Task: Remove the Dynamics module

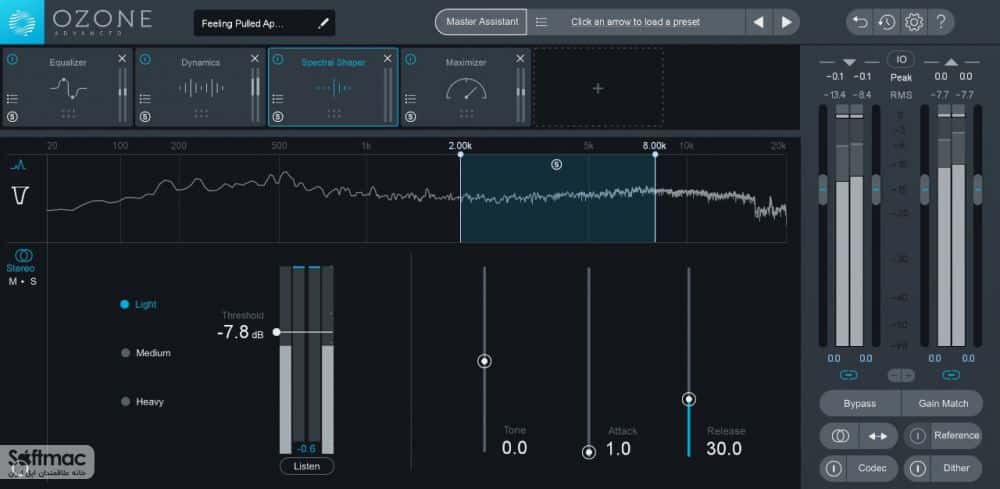Action: tap(255, 59)
